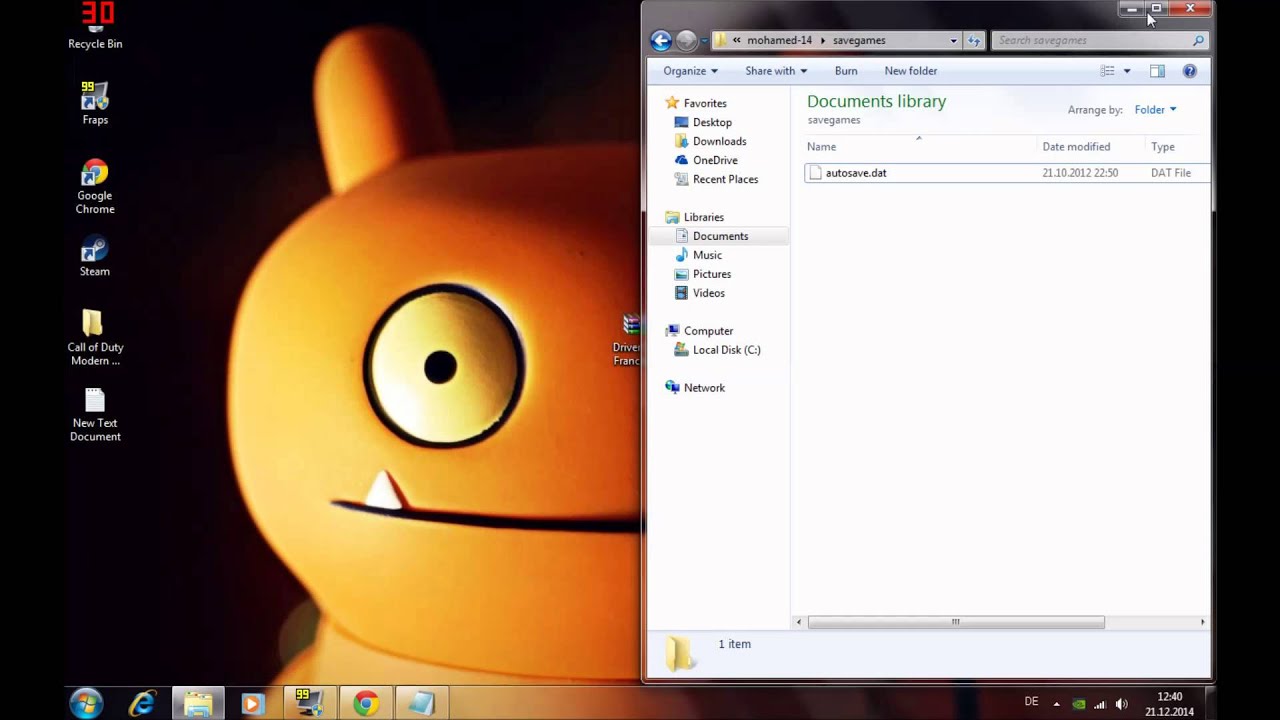Select the New Text Document icon
The height and width of the screenshot is (720, 1280).
pyautogui.click(x=95, y=414)
